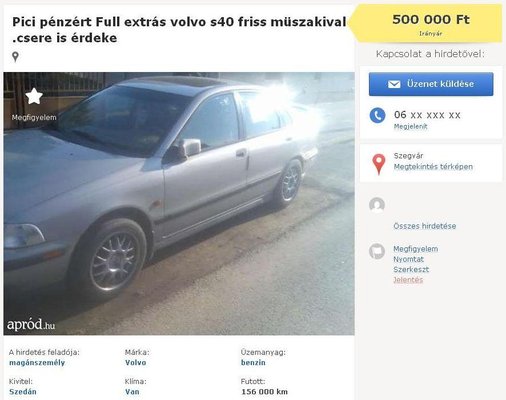Open Megtekintés térképen map link

[433, 167]
